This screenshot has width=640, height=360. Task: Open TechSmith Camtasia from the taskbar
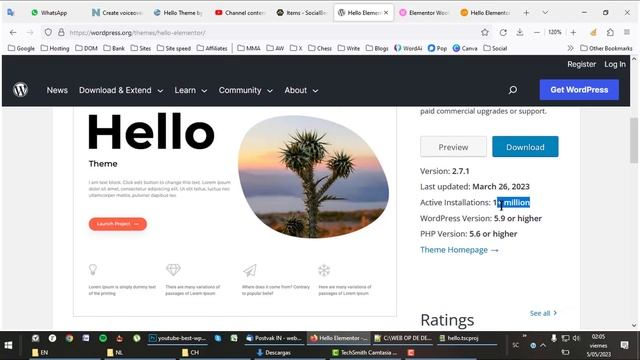(364, 352)
